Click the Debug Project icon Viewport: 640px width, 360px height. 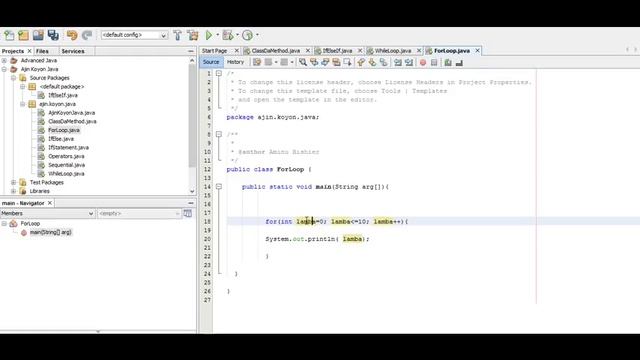228,36
